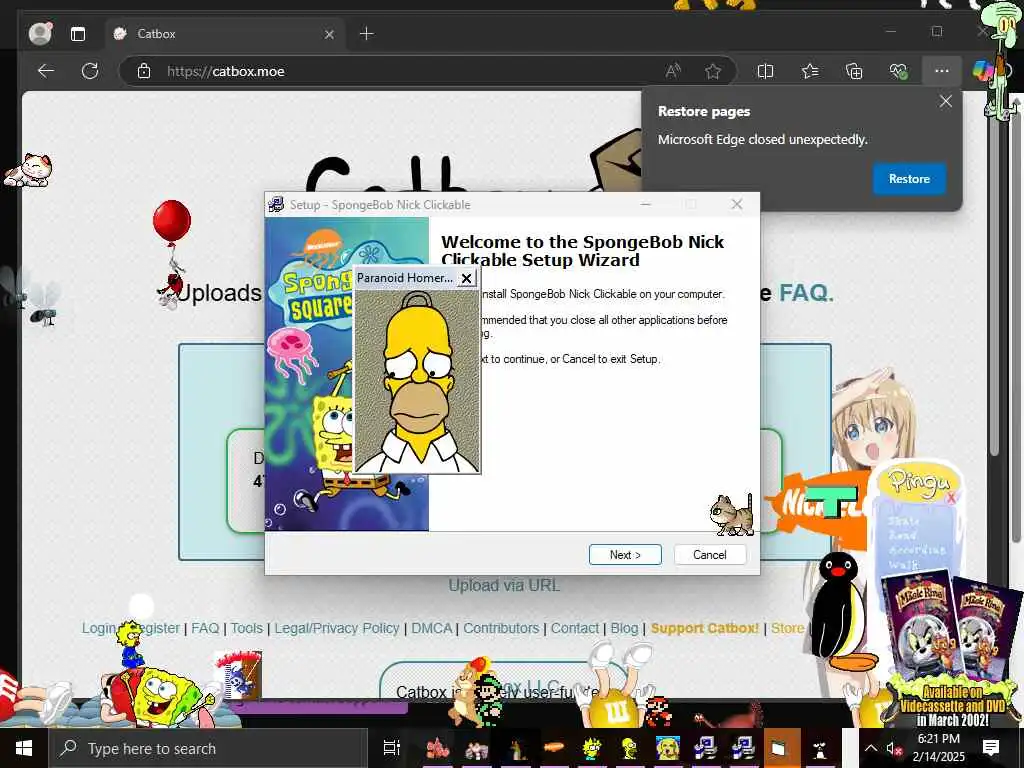Open Homer Simpson taskbar icon
The width and height of the screenshot is (1024, 768).
(629, 748)
